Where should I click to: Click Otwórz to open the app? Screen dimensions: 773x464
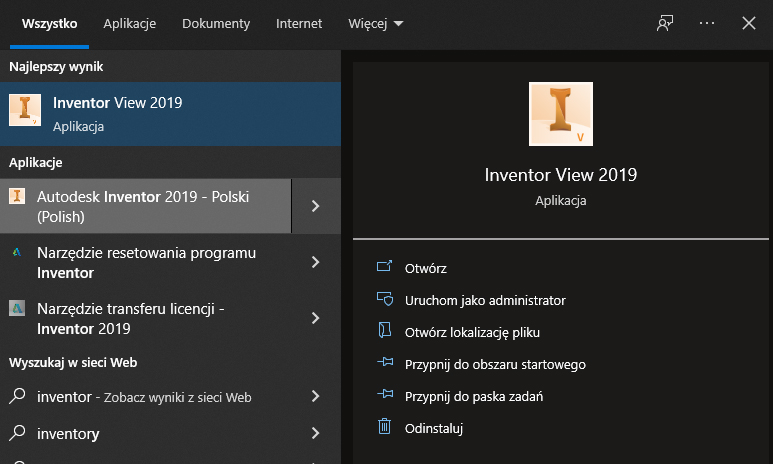tap(425, 268)
